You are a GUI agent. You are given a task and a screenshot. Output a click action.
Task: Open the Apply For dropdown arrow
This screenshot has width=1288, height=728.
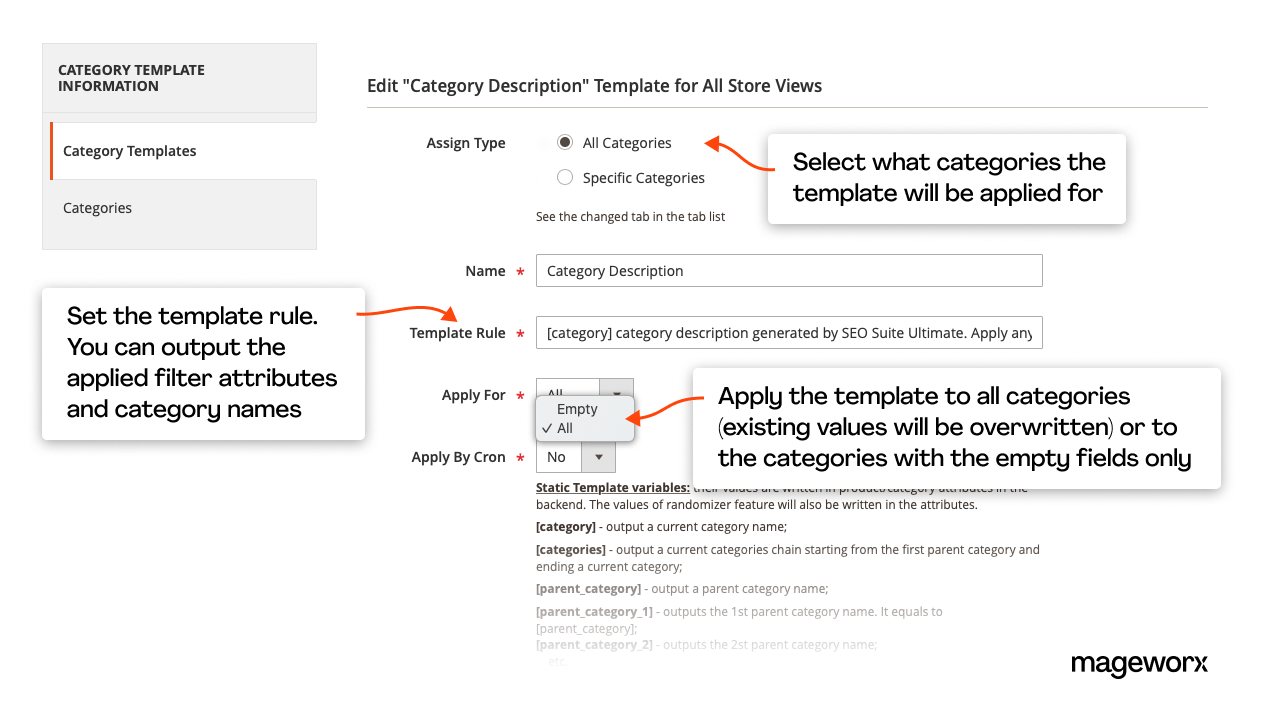[616, 394]
